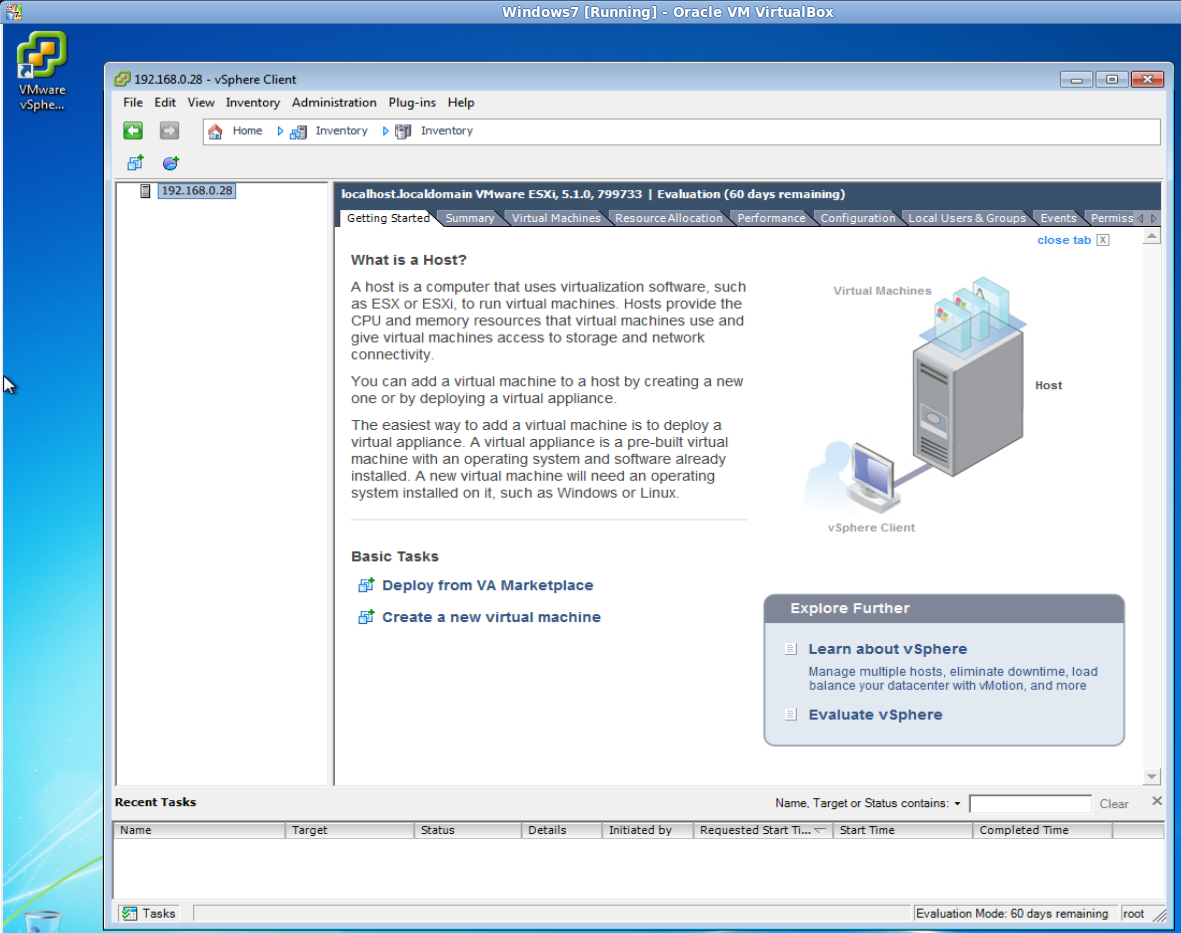1181x933 pixels.
Task: Open the Name, Target or Status filter dropdown
Action: coord(957,803)
